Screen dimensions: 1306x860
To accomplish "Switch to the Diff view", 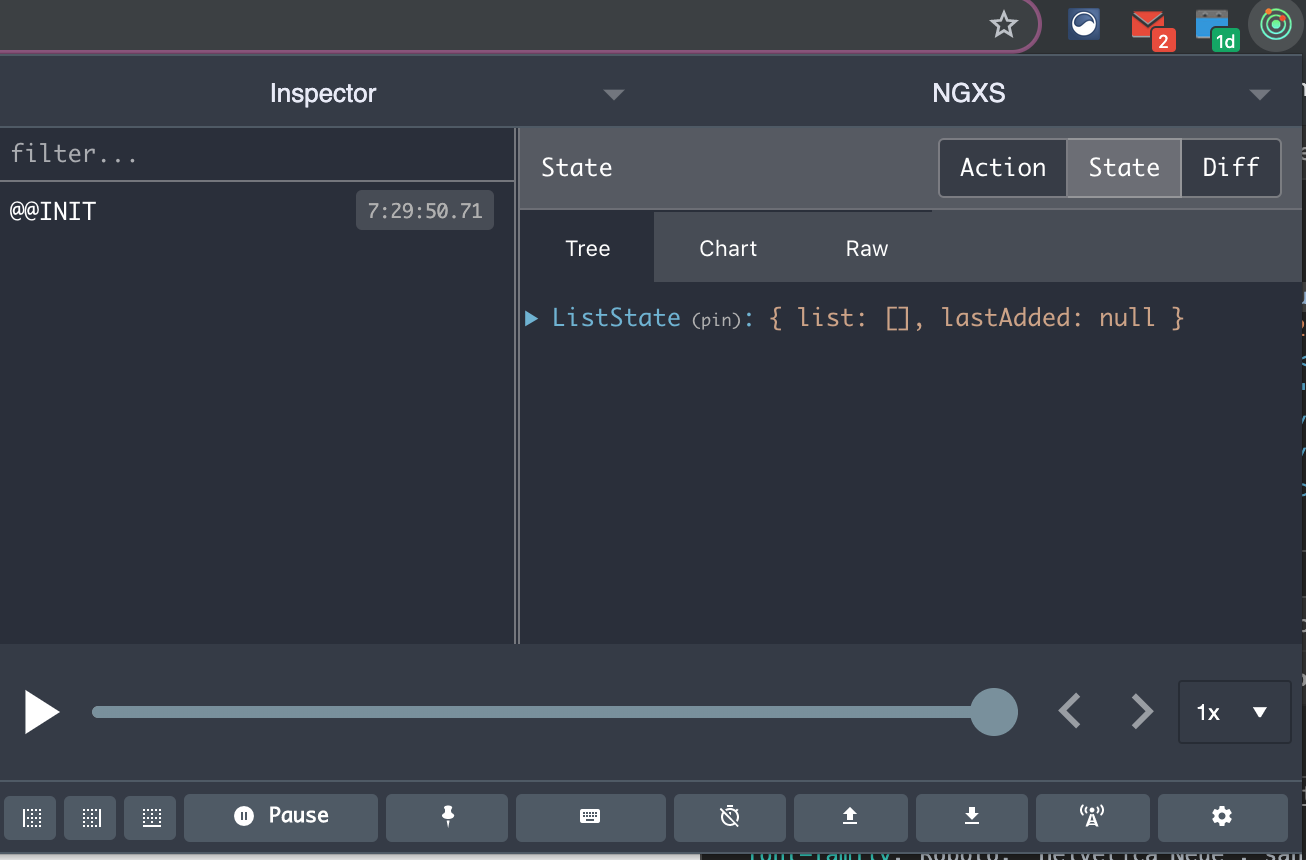I will pyautogui.click(x=1231, y=168).
